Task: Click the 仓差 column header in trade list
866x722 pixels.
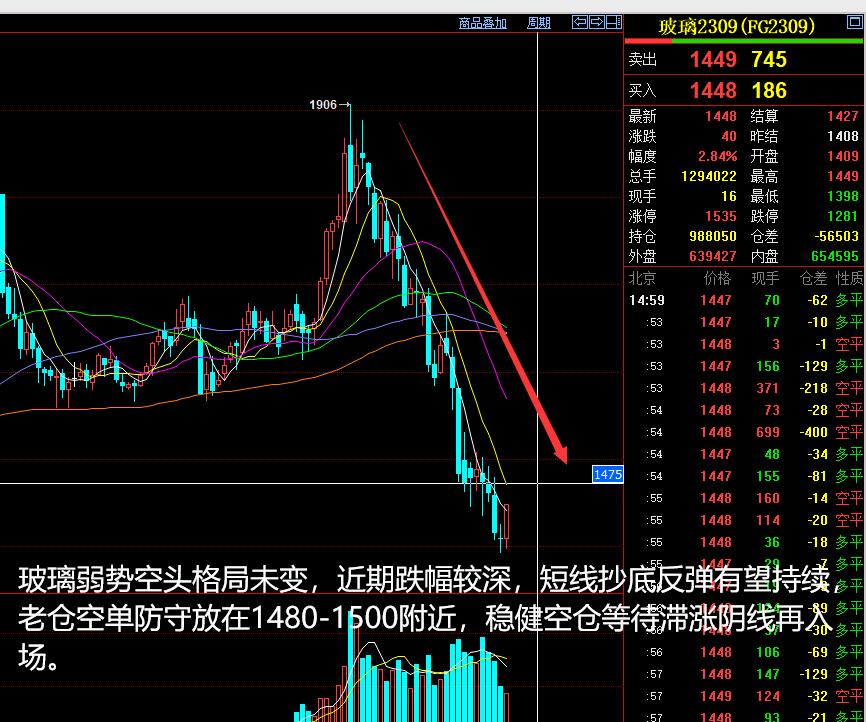Action: coord(812,279)
